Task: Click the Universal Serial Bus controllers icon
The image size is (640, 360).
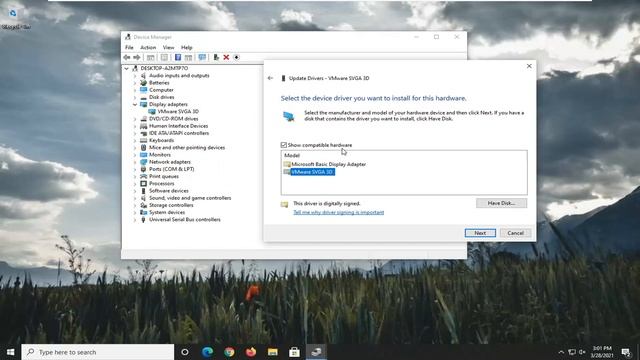Action: [143, 220]
